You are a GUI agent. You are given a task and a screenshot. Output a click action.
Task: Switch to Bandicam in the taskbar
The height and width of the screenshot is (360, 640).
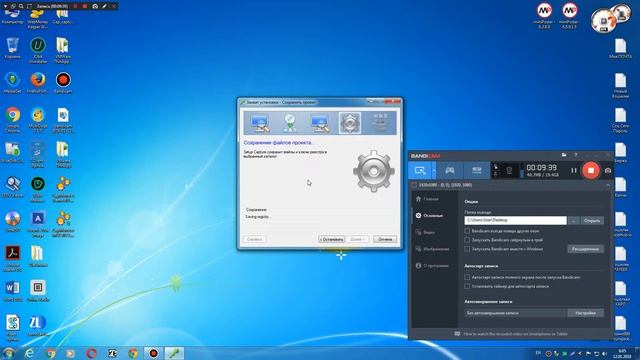click(153, 353)
